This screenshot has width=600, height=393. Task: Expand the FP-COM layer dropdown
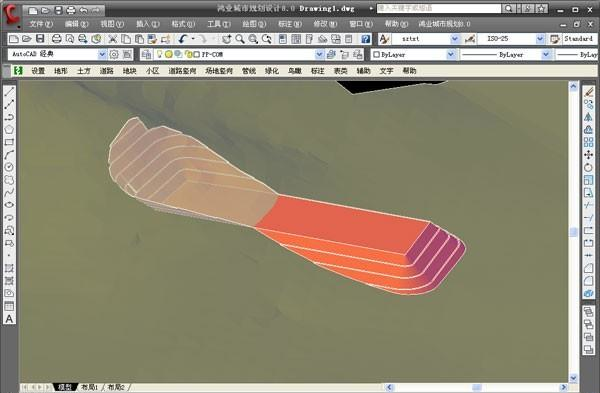[319, 54]
